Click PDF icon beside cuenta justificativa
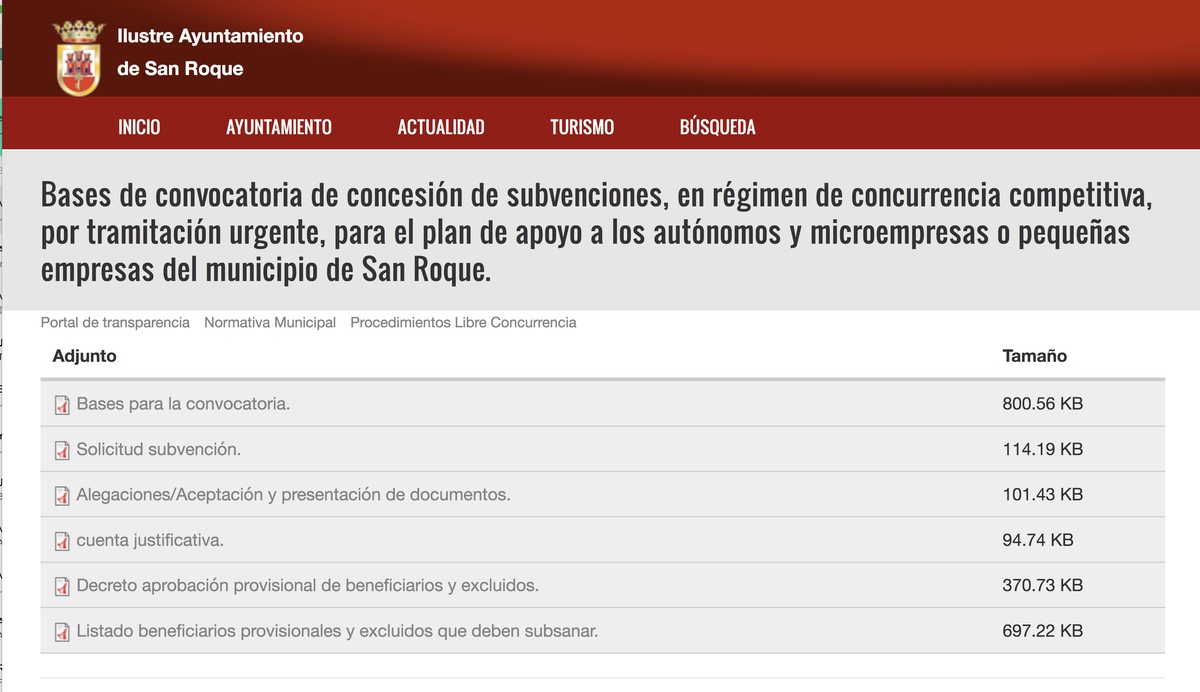 [x=62, y=541]
